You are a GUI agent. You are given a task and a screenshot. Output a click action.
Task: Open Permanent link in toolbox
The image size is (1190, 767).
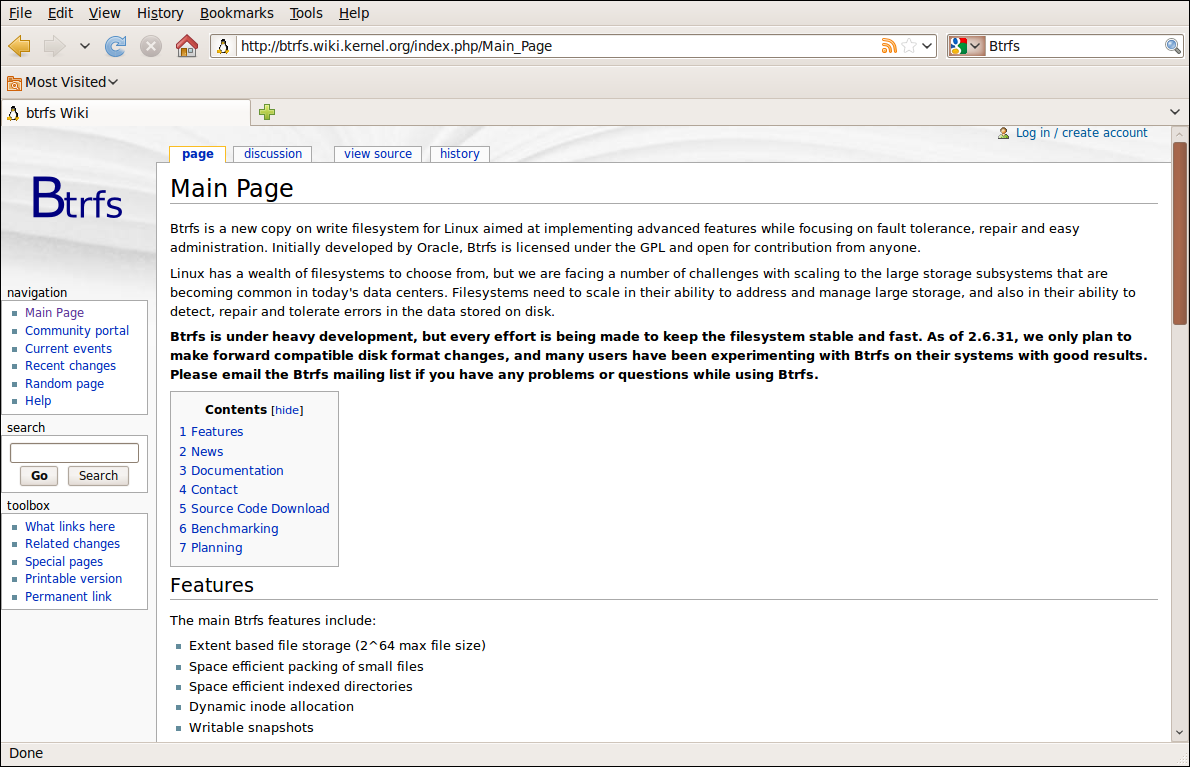tap(68, 597)
